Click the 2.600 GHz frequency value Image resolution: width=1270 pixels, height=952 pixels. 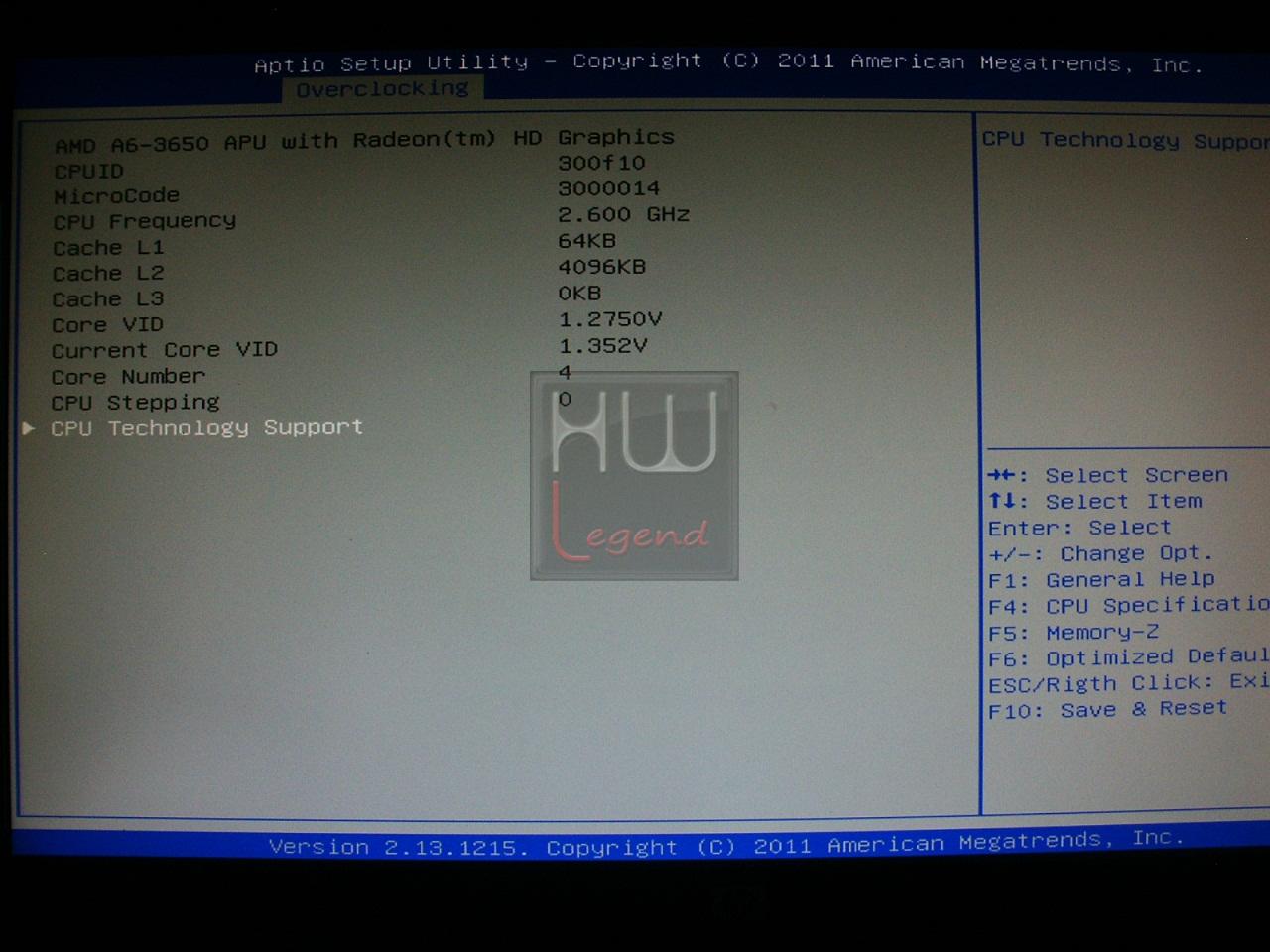[623, 214]
